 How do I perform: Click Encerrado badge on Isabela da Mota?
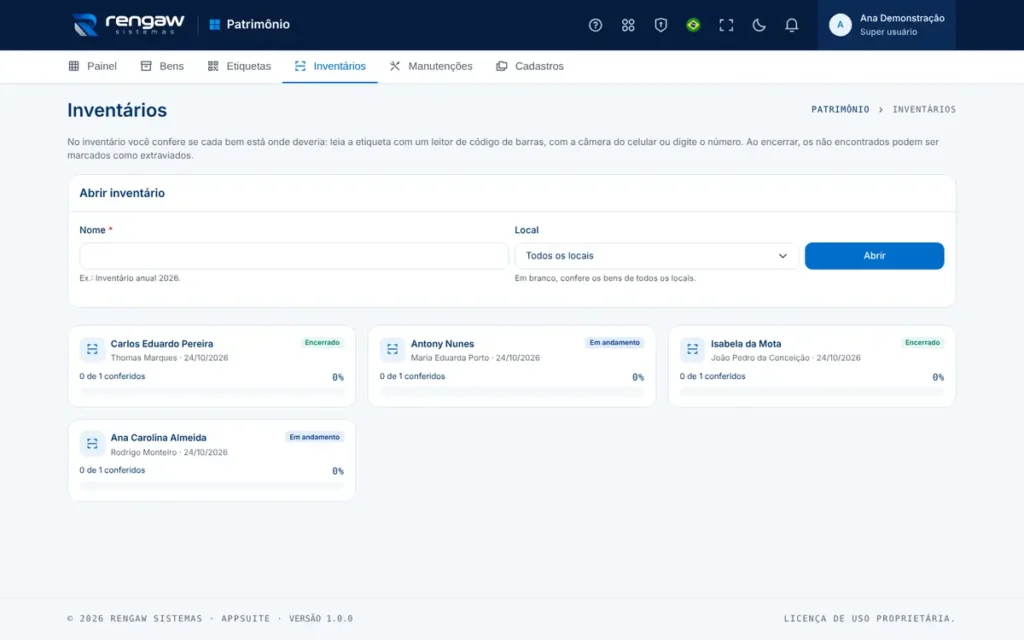(922, 343)
